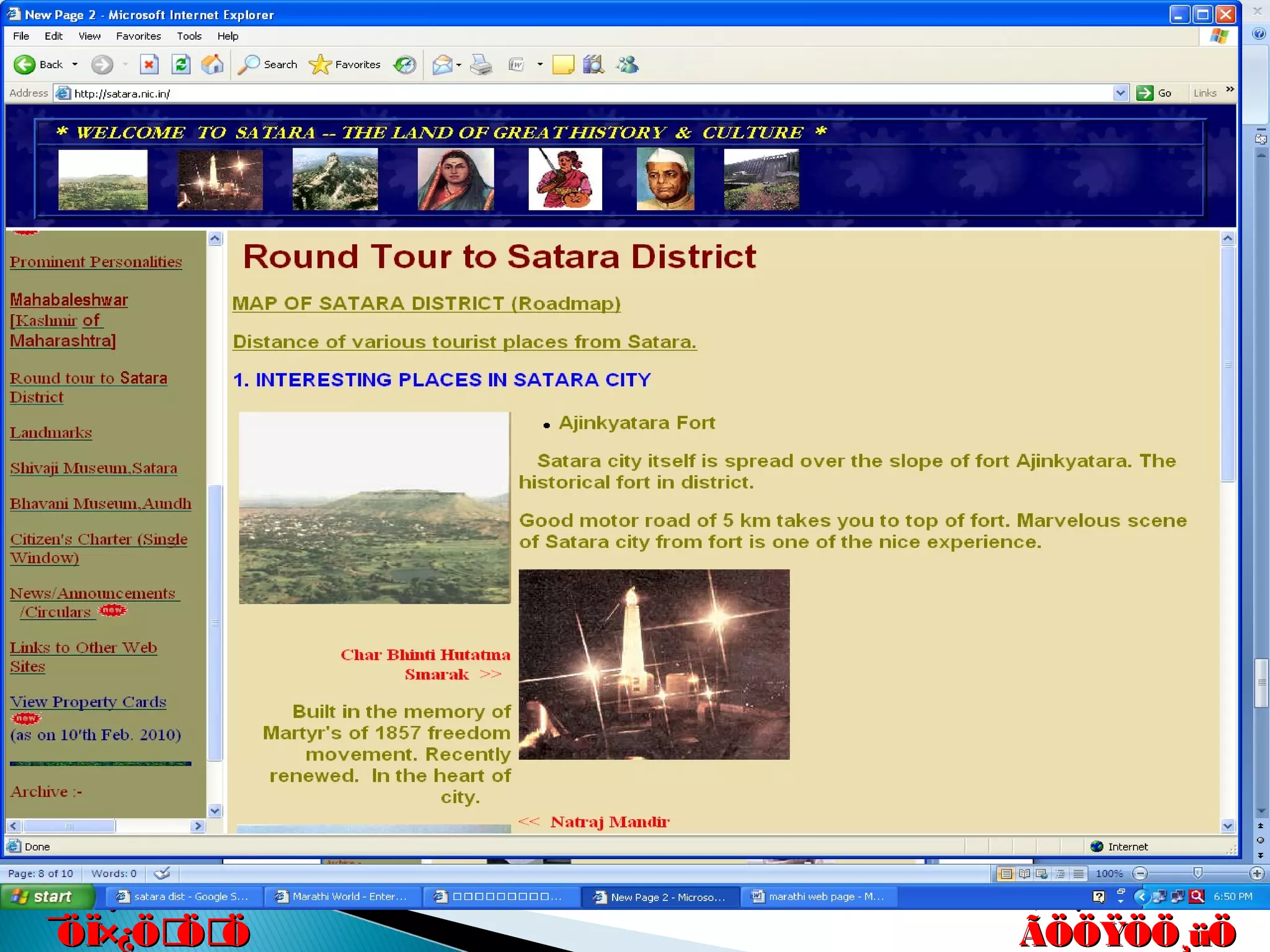
Task: Open the Favorites menu
Action: [x=138, y=36]
